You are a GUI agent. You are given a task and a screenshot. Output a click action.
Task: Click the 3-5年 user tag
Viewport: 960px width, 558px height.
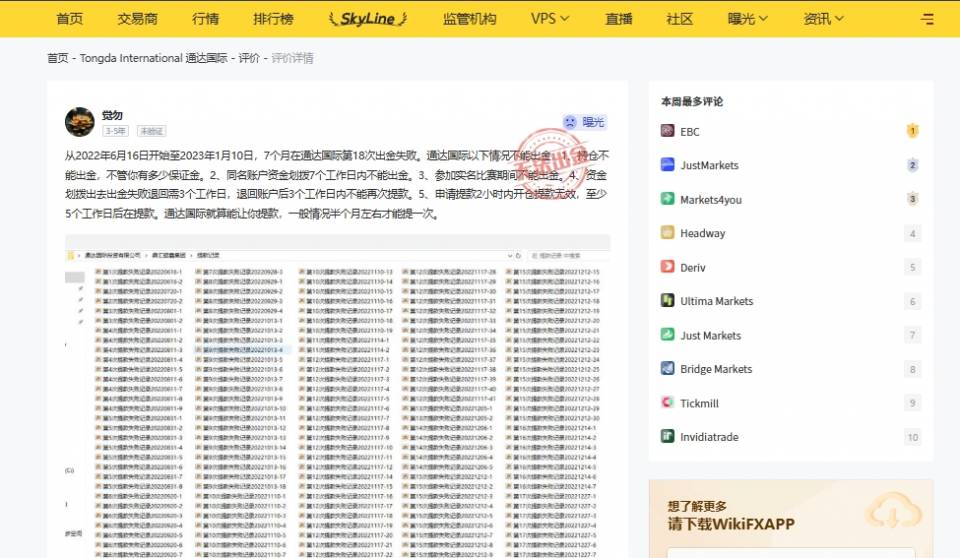[x=115, y=131]
